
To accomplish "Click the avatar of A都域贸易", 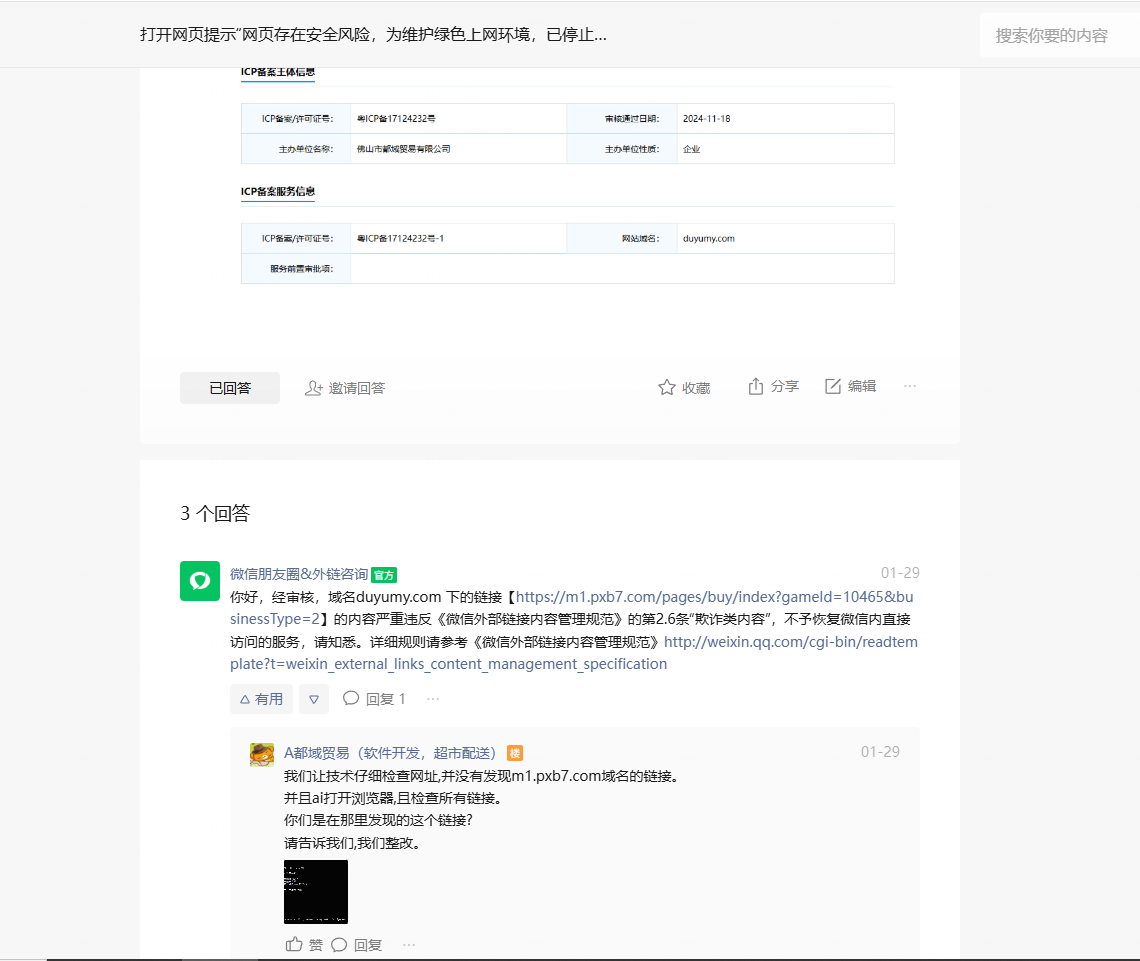I will 262,755.
